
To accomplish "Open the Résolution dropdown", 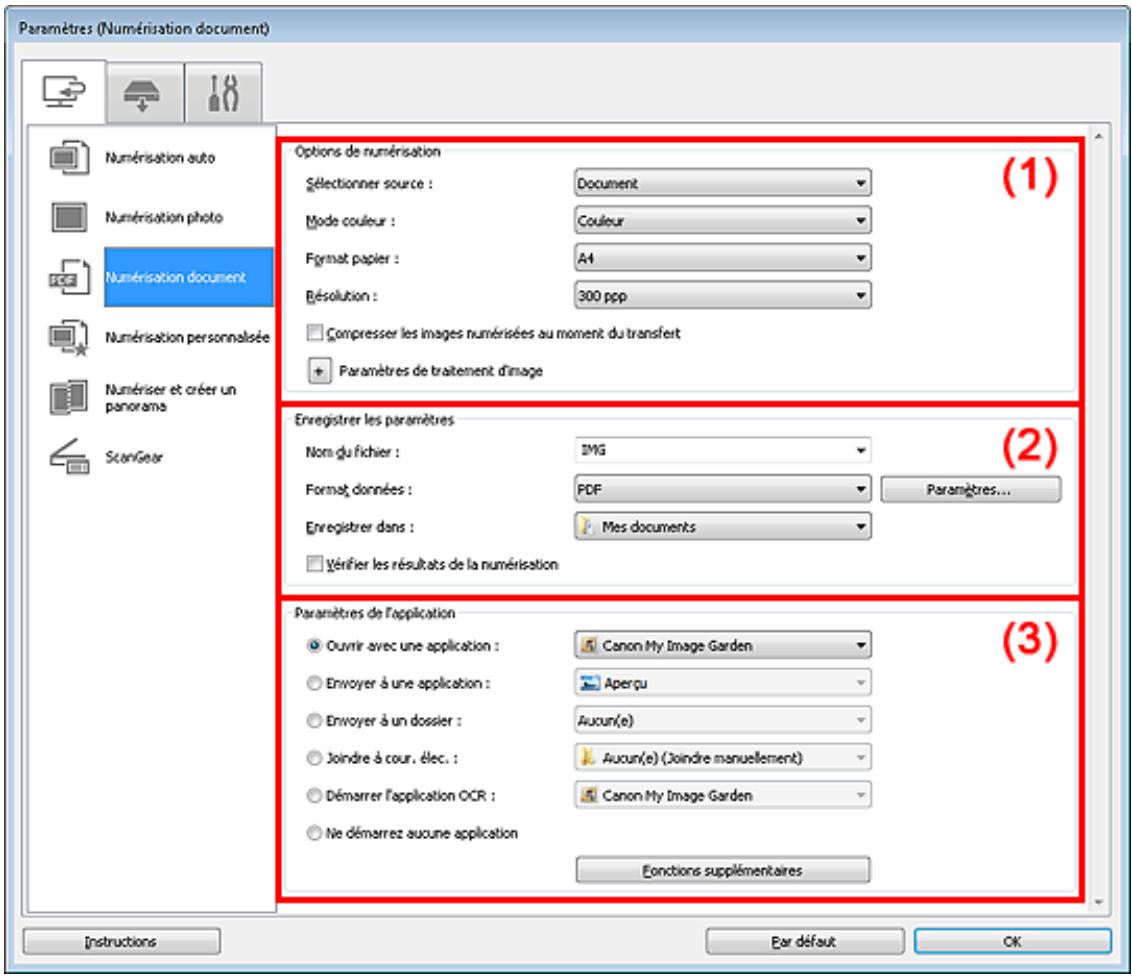I will pyautogui.click(x=722, y=296).
